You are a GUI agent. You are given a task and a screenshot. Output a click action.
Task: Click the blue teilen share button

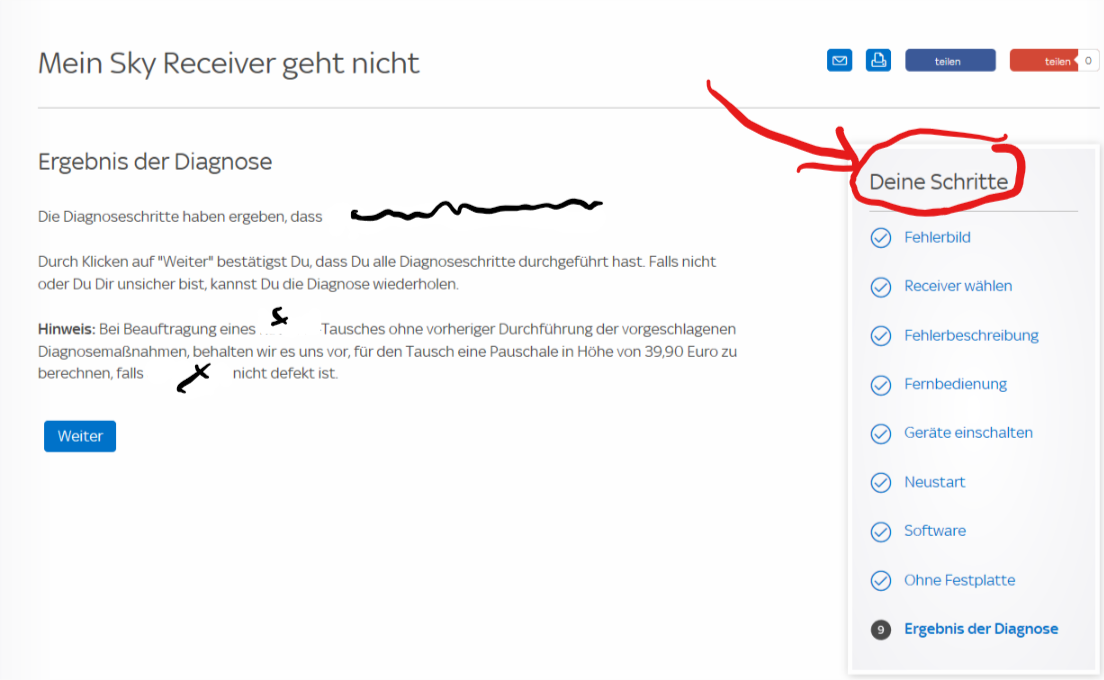click(x=950, y=61)
